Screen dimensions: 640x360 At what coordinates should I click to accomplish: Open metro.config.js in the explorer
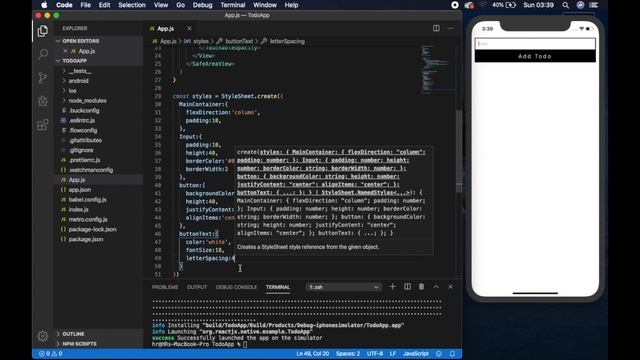coord(88,219)
